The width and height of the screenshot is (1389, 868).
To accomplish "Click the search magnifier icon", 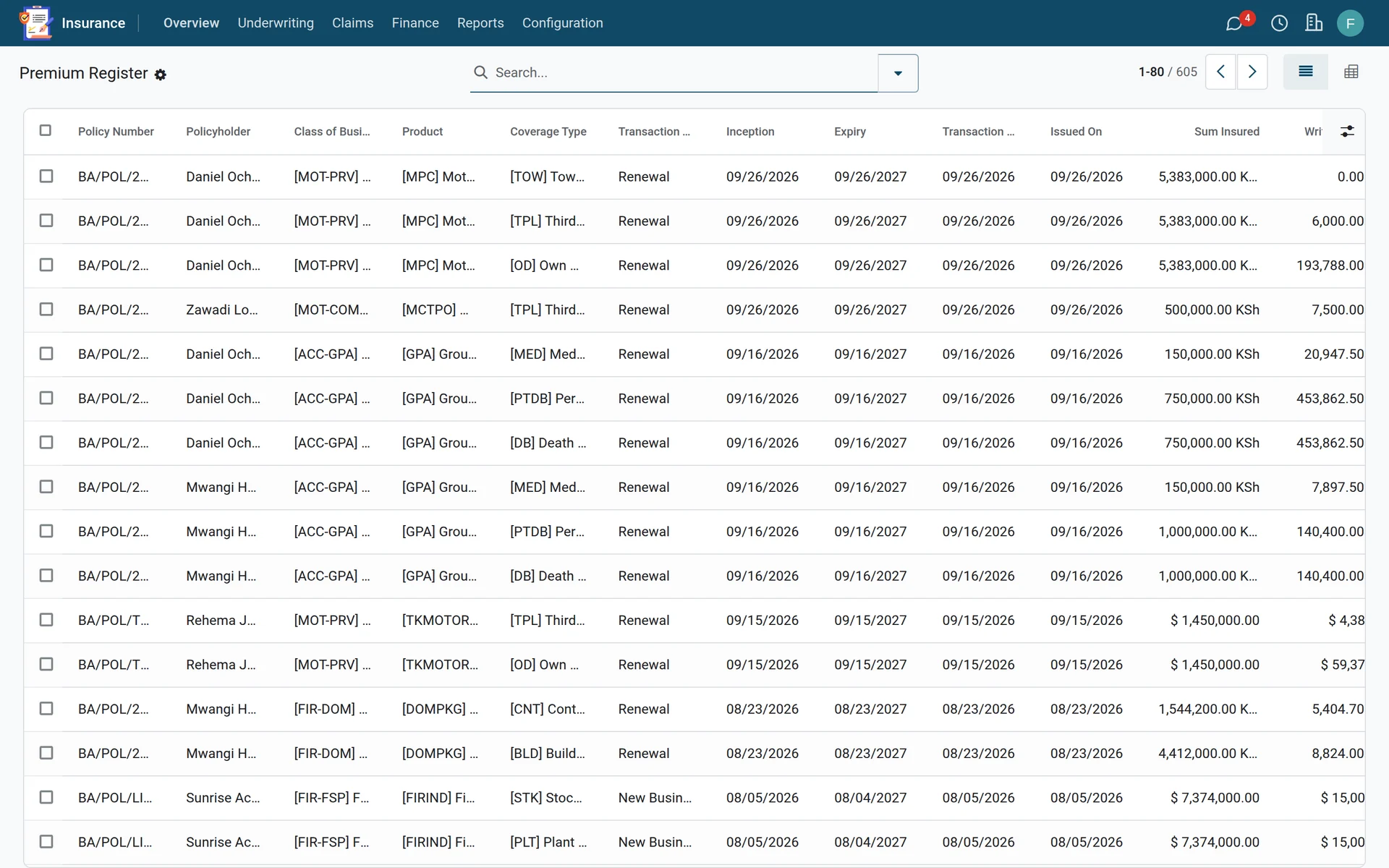I will click(480, 72).
